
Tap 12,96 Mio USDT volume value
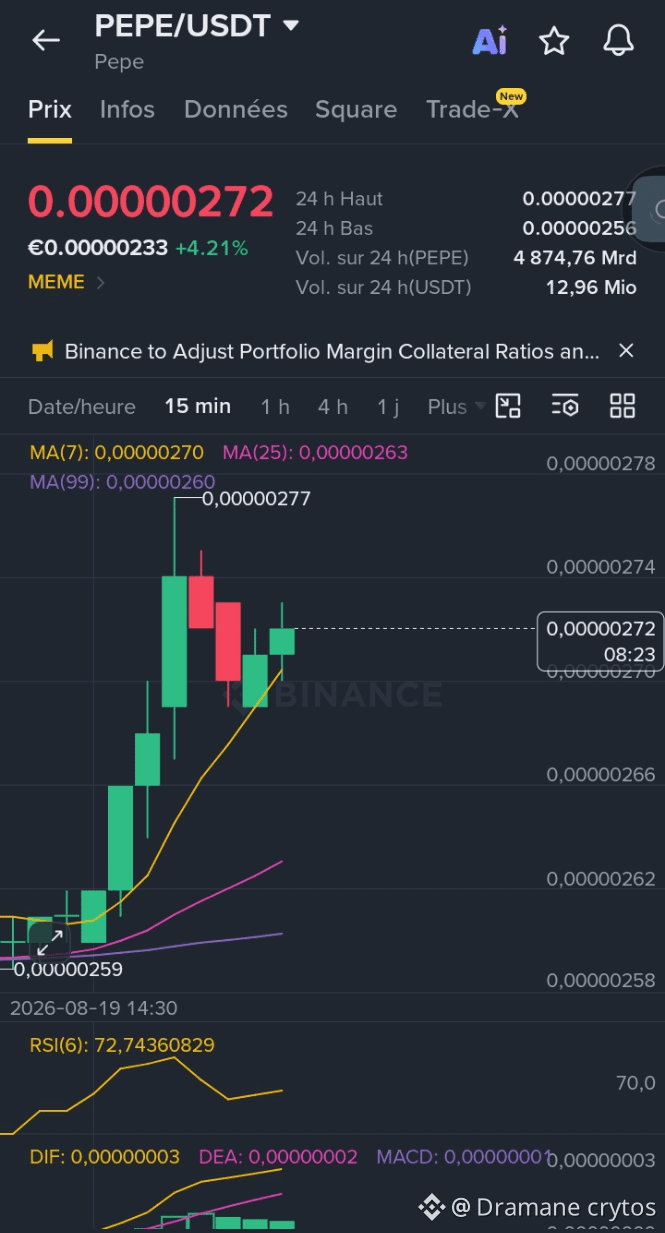(x=591, y=287)
